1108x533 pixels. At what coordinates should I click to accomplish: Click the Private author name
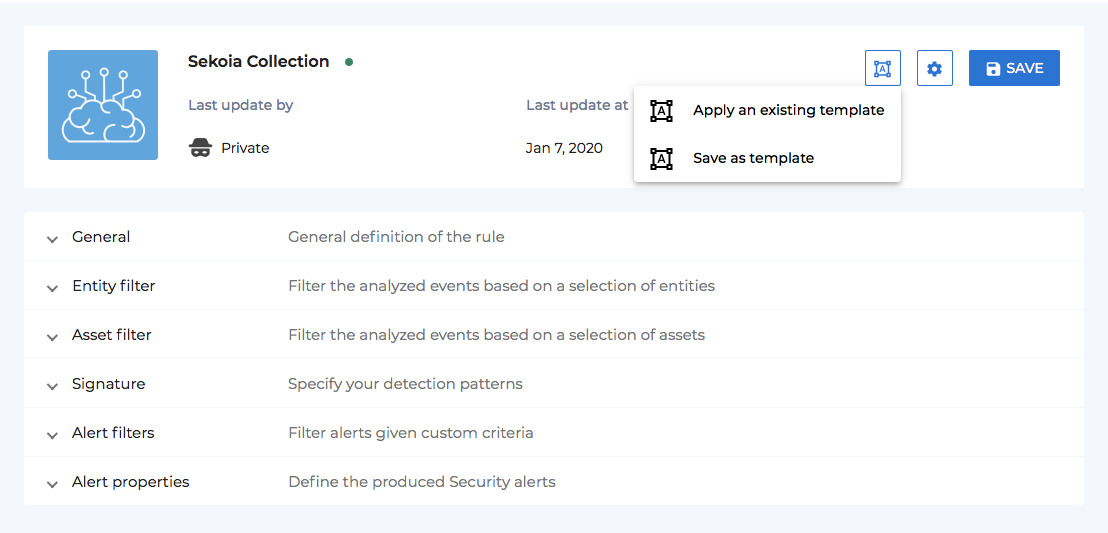tap(245, 148)
